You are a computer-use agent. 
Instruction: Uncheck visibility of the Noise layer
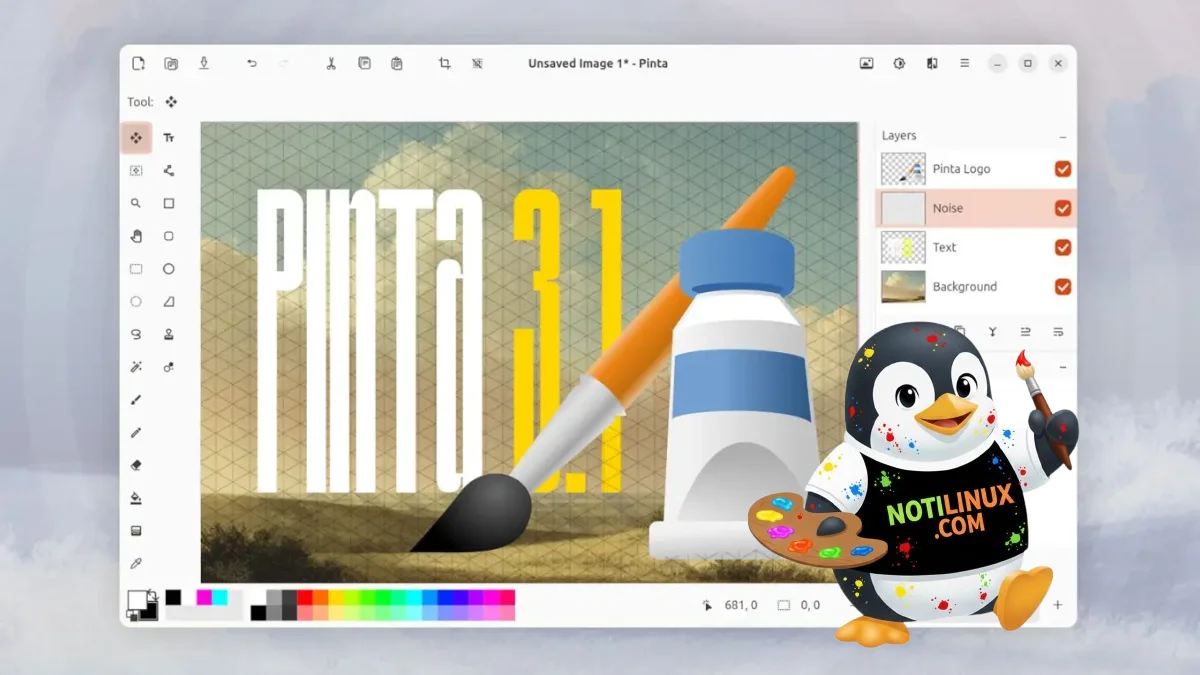pos(1062,208)
